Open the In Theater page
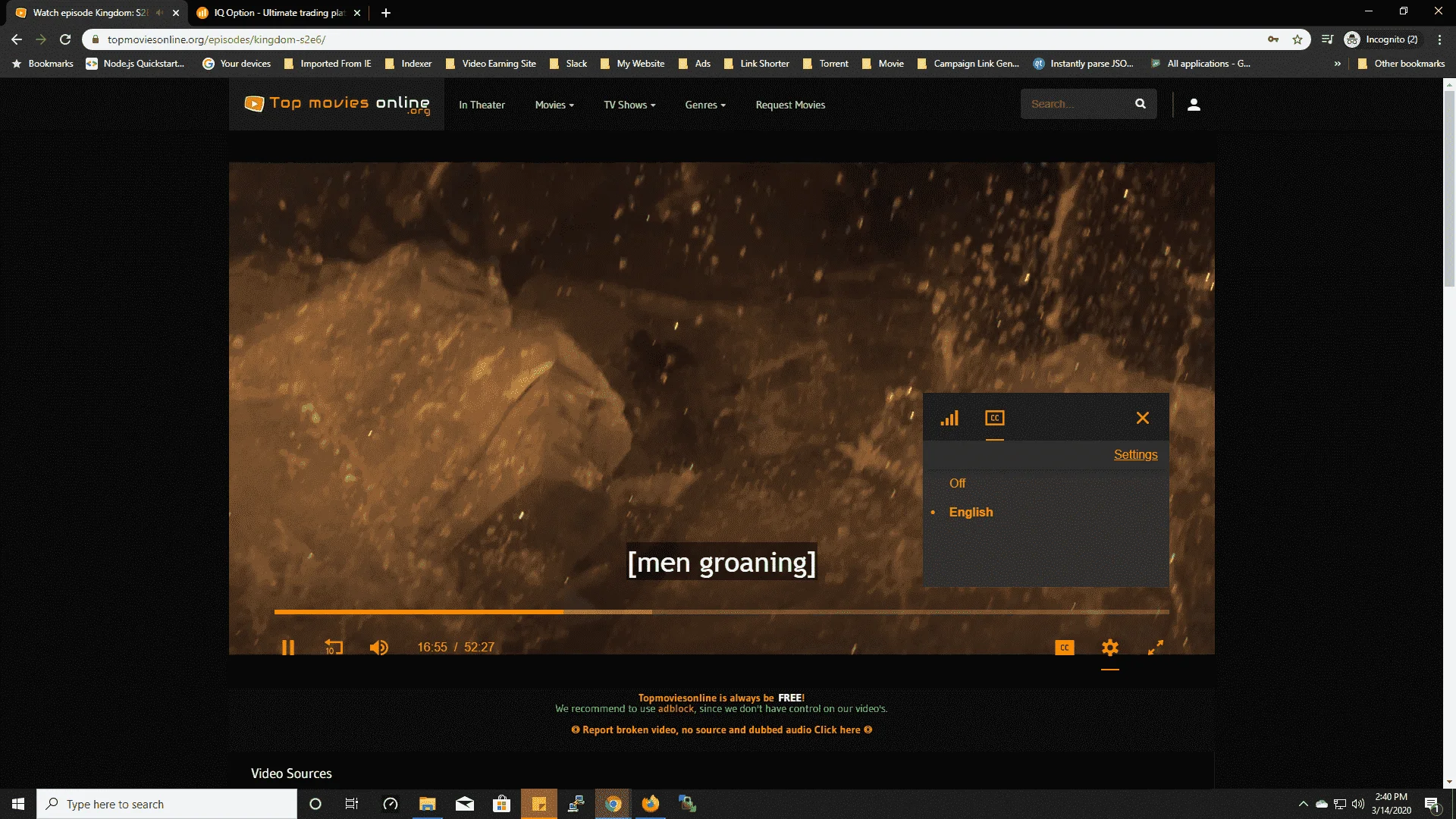This screenshot has height=819, width=1456. pos(482,105)
